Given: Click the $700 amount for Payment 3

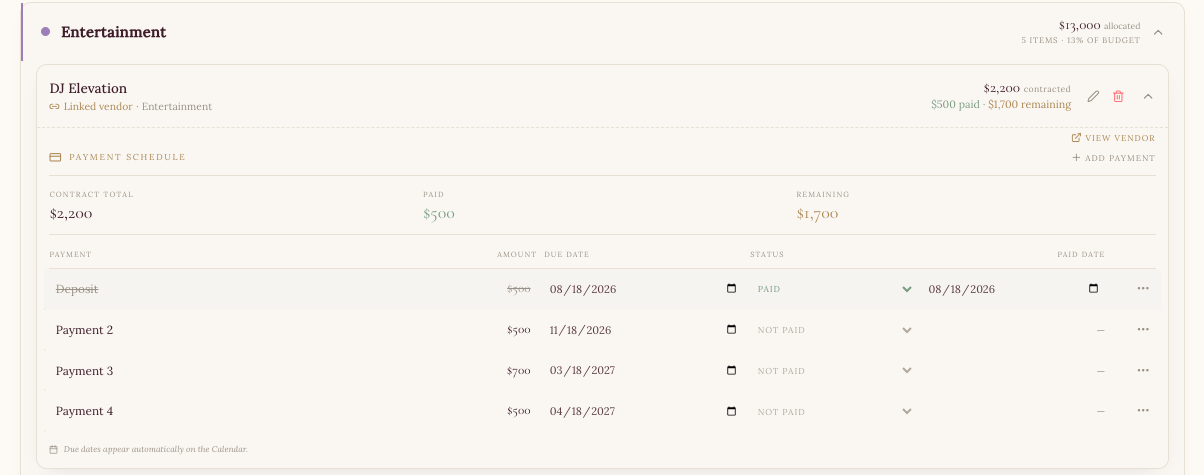Looking at the screenshot, I should point(519,371).
